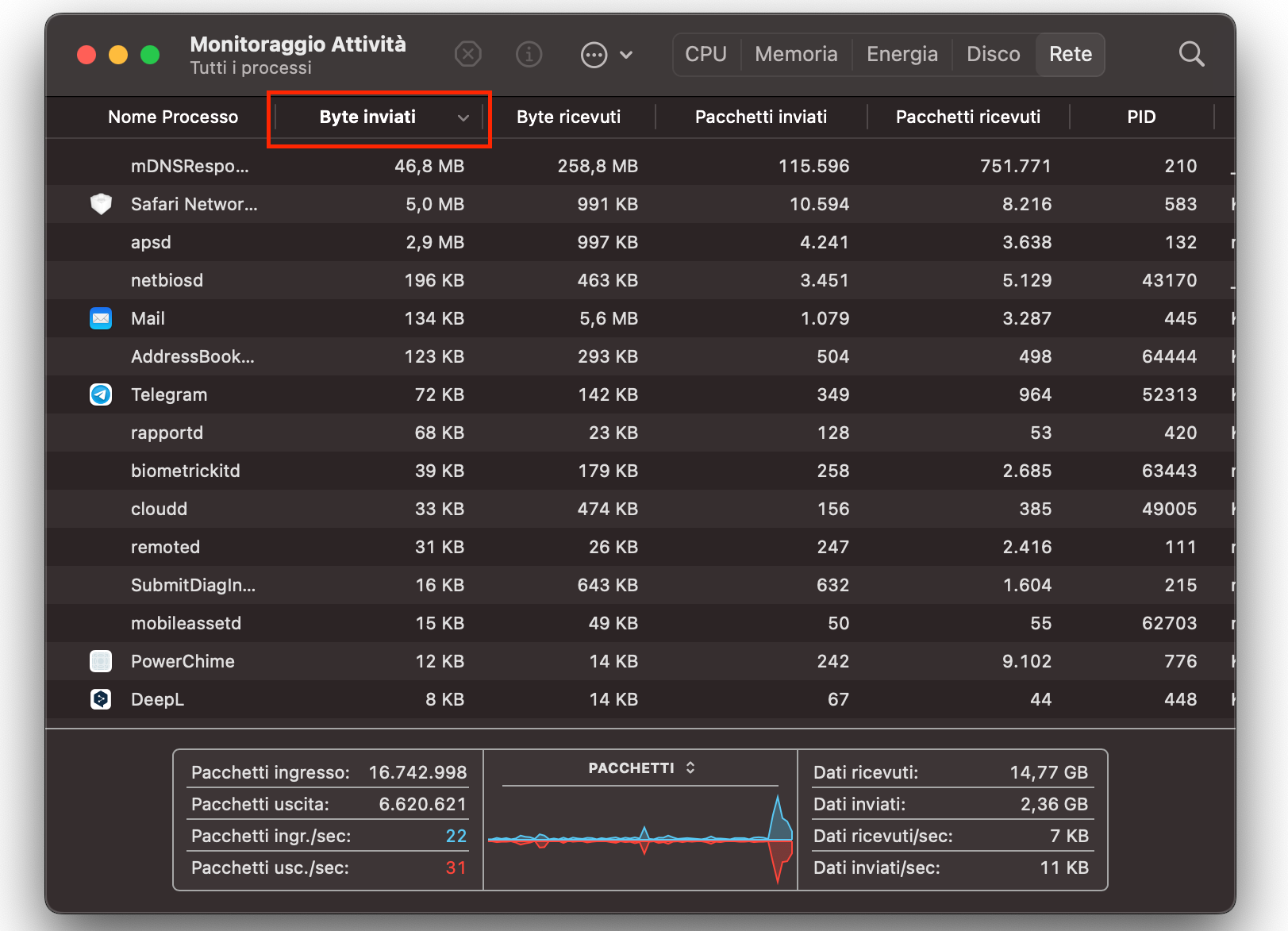Click the Telegram app icon
This screenshot has height=931, width=1288.
pyautogui.click(x=101, y=395)
